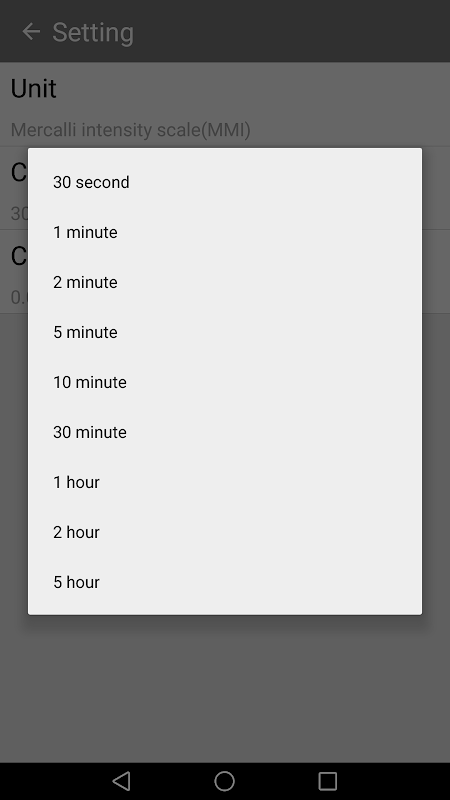Select the 5 hour option
The height and width of the screenshot is (800, 450).
224,582
